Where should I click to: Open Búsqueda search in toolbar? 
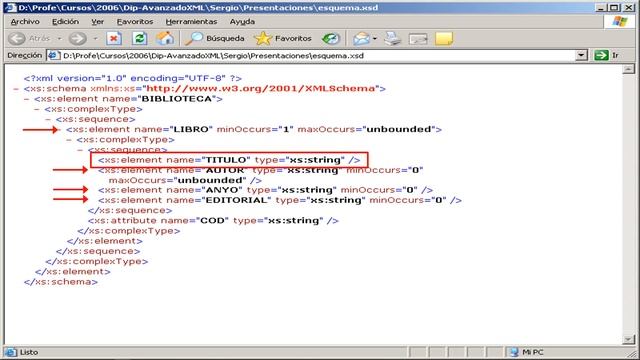point(215,38)
